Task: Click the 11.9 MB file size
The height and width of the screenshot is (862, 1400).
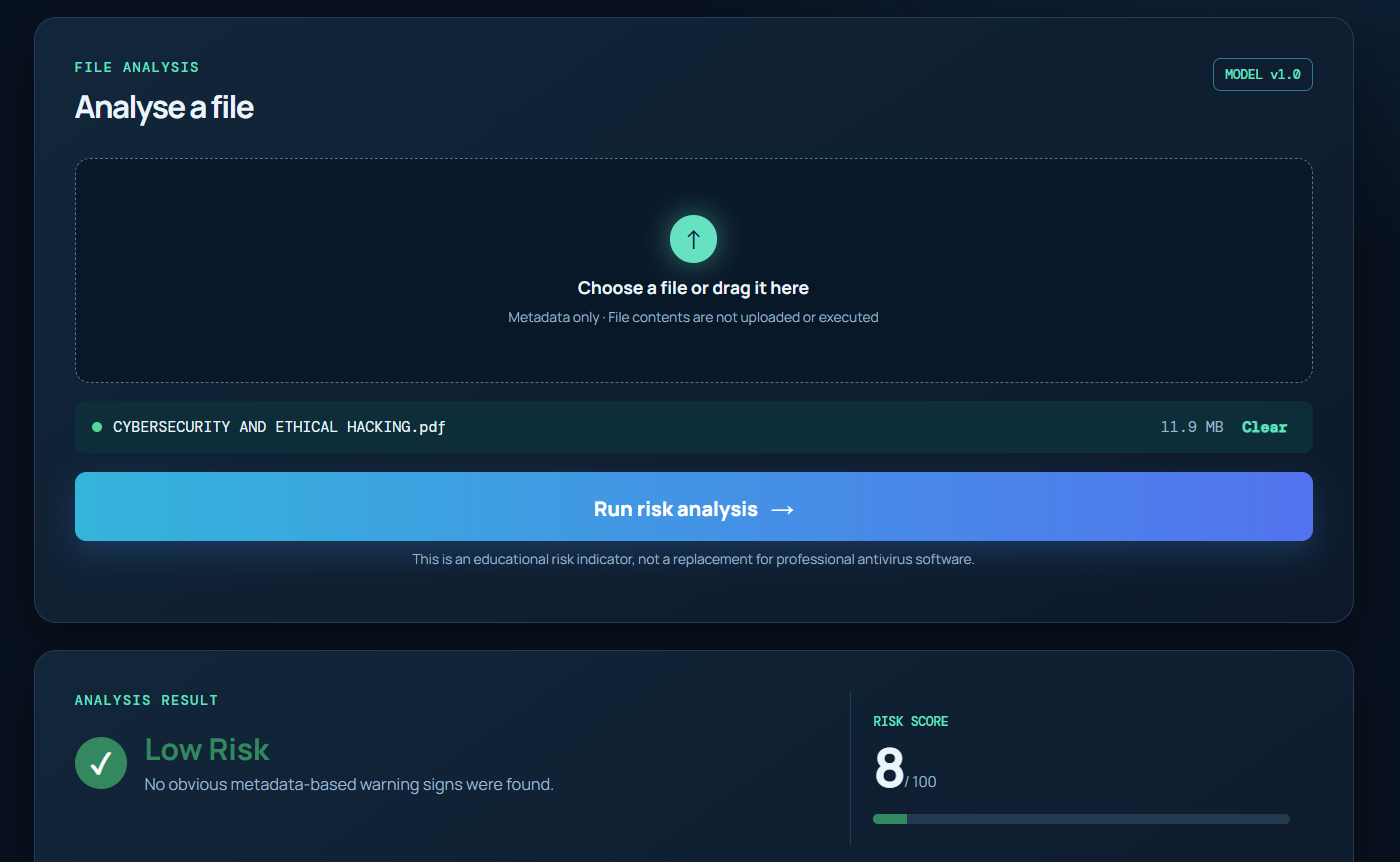Action: tap(1192, 427)
